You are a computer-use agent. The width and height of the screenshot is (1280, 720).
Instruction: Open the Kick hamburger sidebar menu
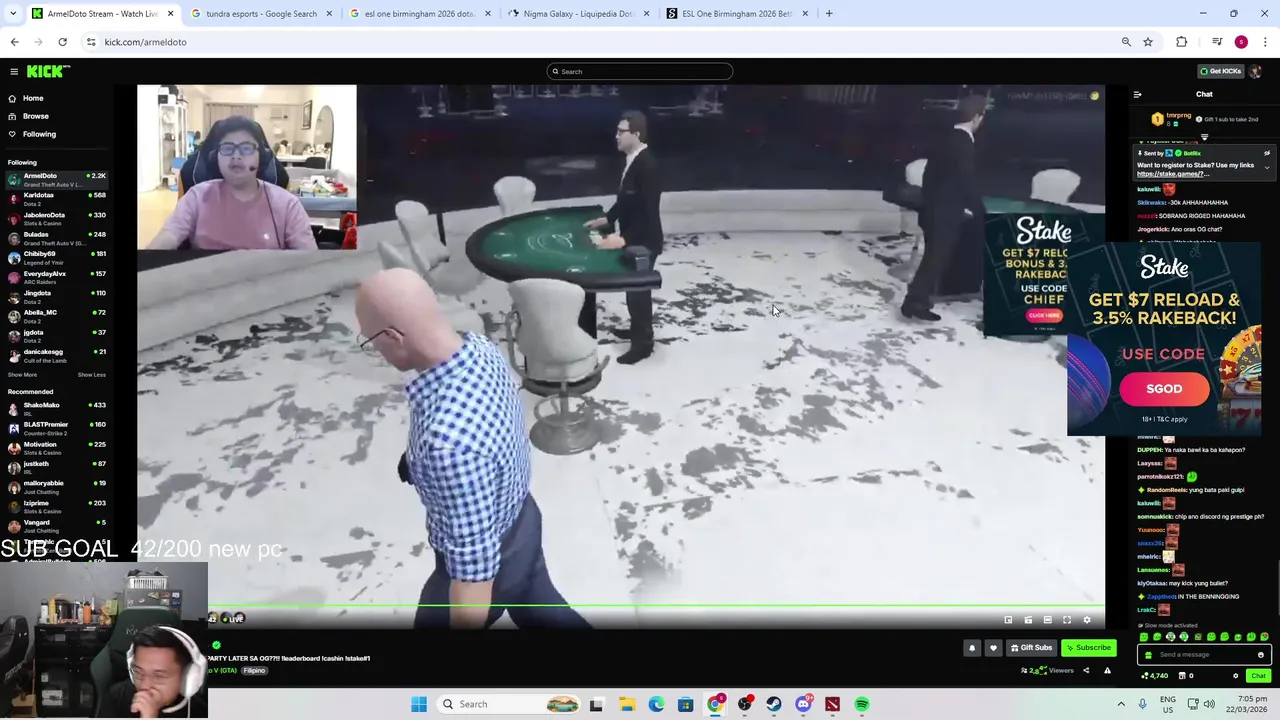[14, 71]
